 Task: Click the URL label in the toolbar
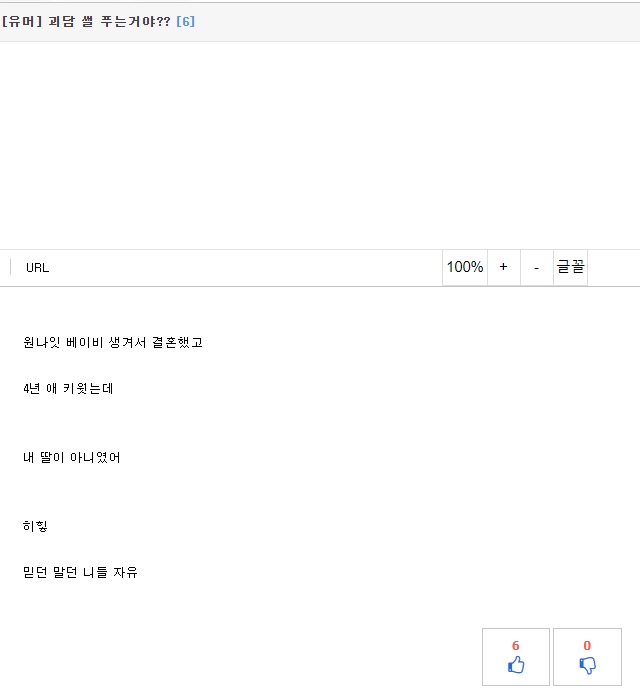(37, 268)
